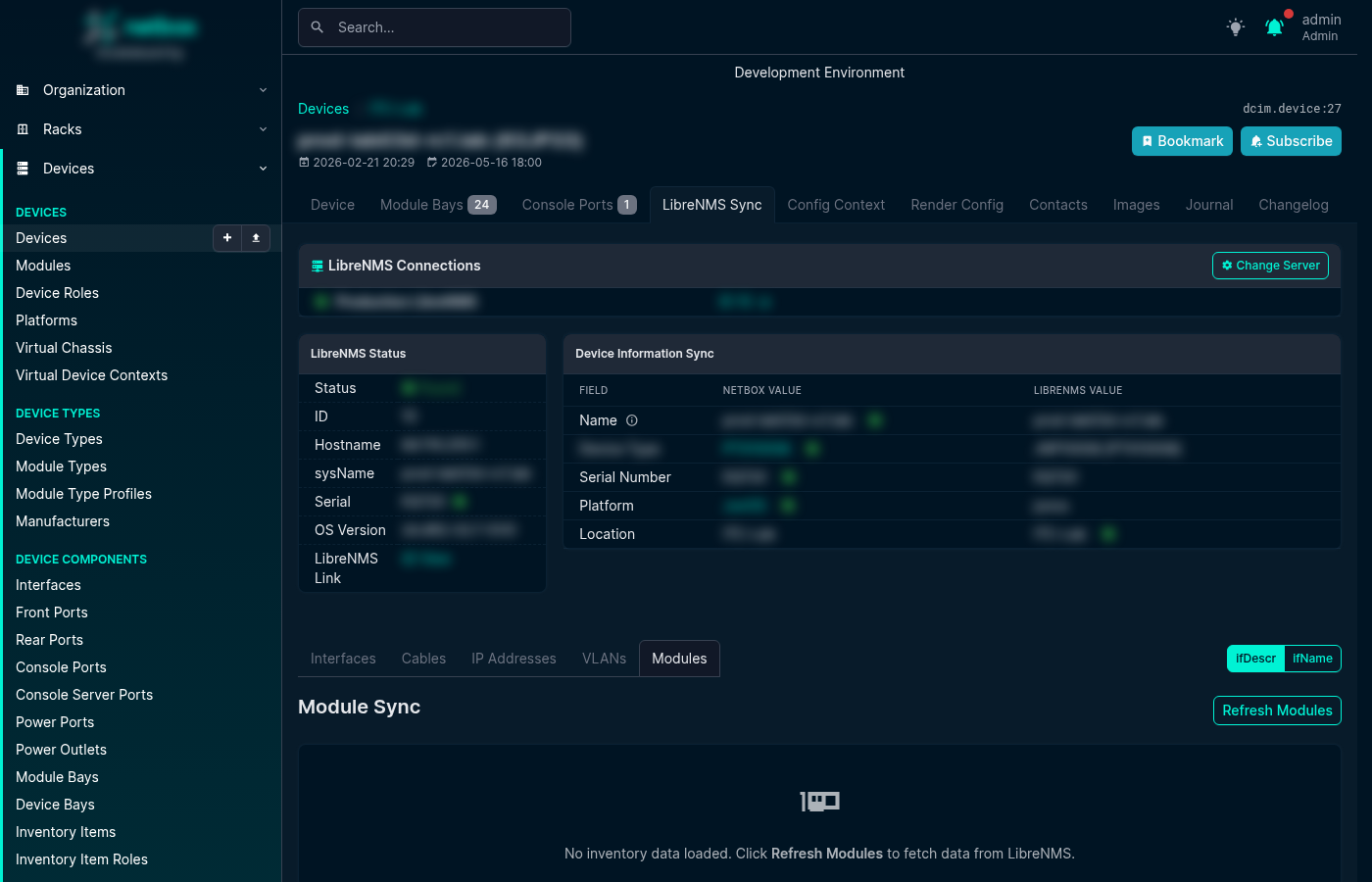Image resolution: width=1372 pixels, height=882 pixels.
Task: Click the Name field info icon
Action: click(632, 420)
